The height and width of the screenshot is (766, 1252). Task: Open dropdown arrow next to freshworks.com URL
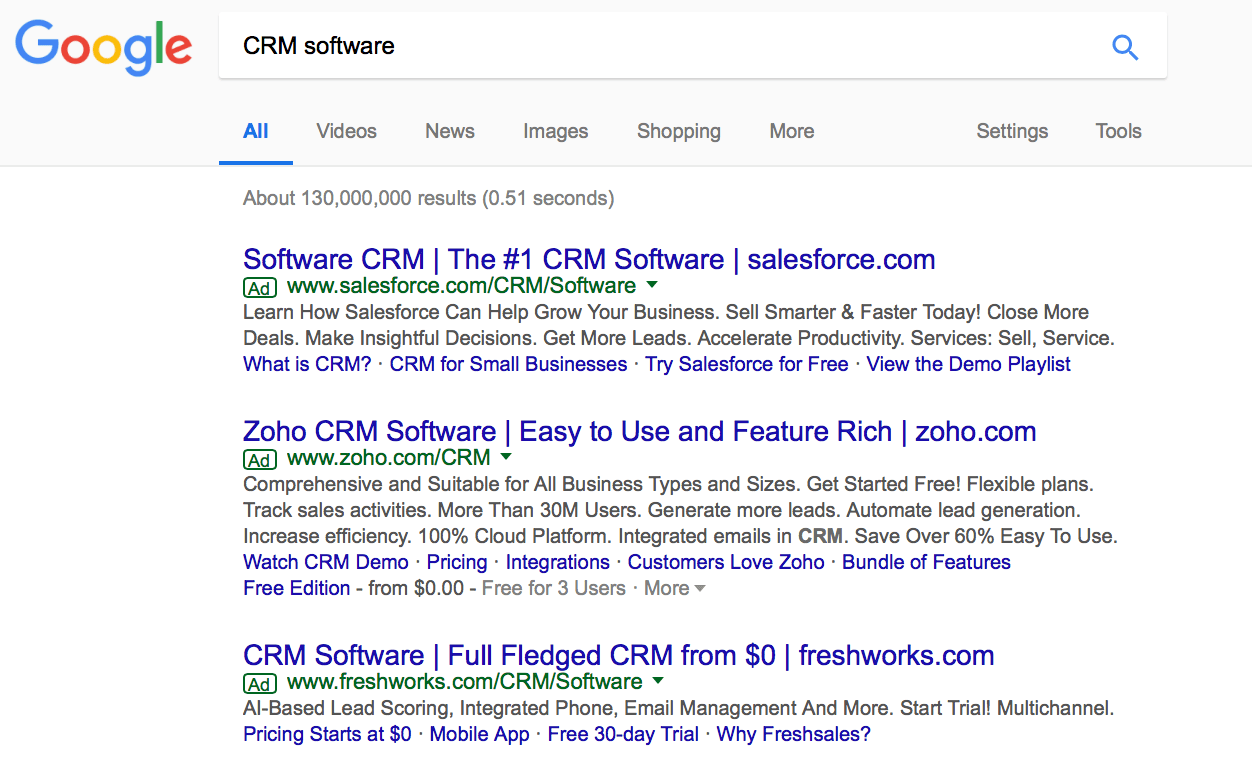(658, 681)
